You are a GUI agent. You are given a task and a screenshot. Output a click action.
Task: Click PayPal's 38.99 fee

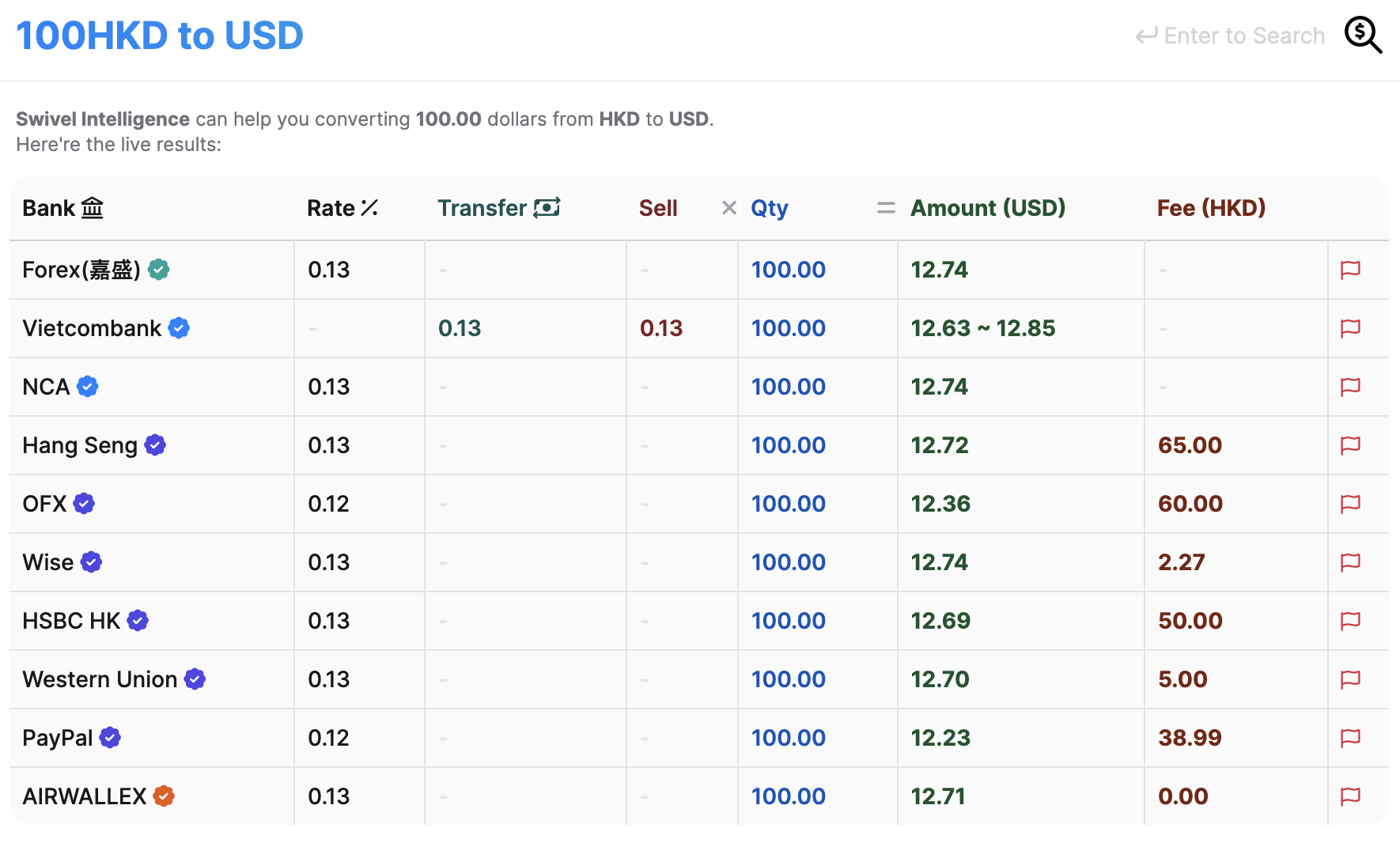coord(1190,738)
